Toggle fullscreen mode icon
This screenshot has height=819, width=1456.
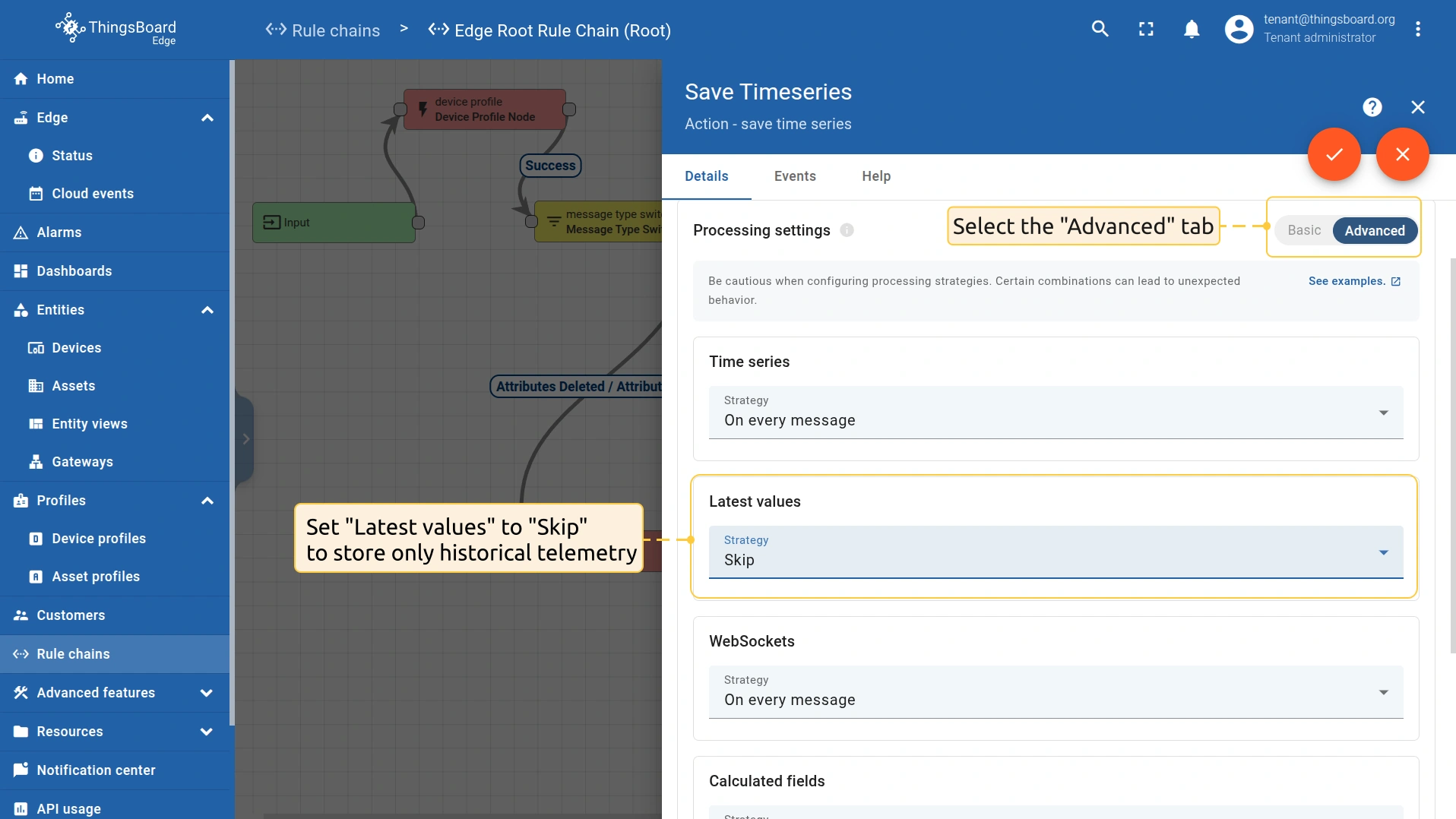[x=1146, y=30]
